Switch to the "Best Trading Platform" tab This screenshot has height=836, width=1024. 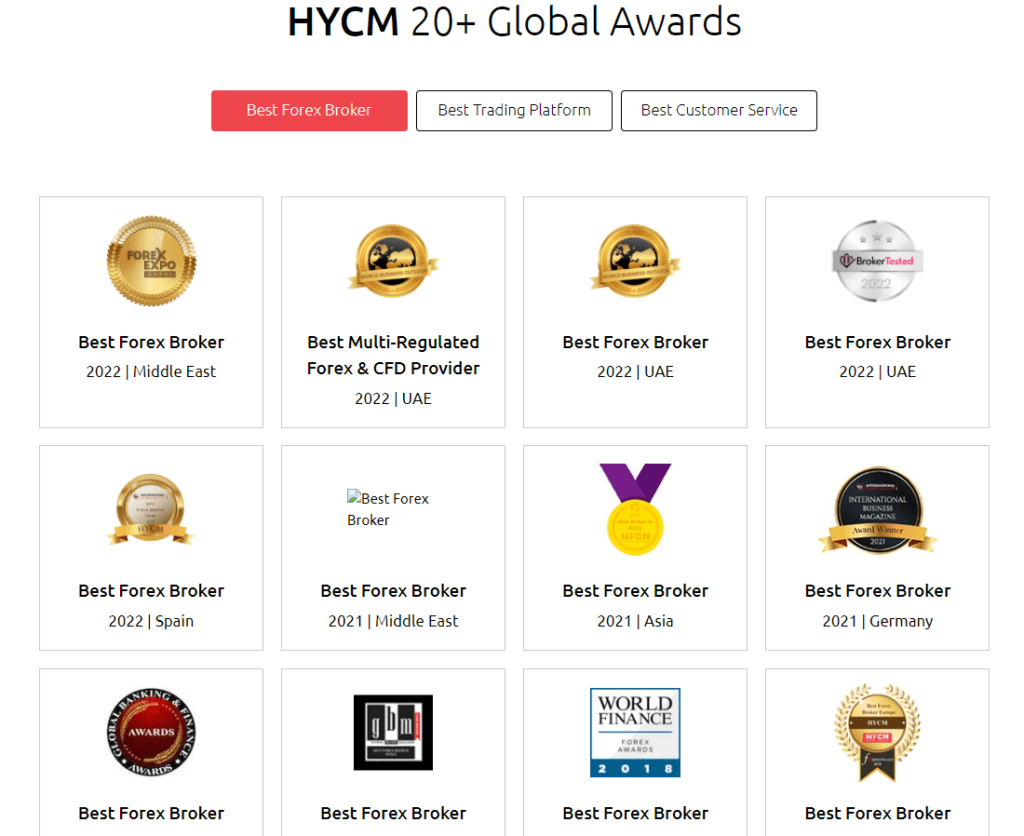click(x=513, y=110)
